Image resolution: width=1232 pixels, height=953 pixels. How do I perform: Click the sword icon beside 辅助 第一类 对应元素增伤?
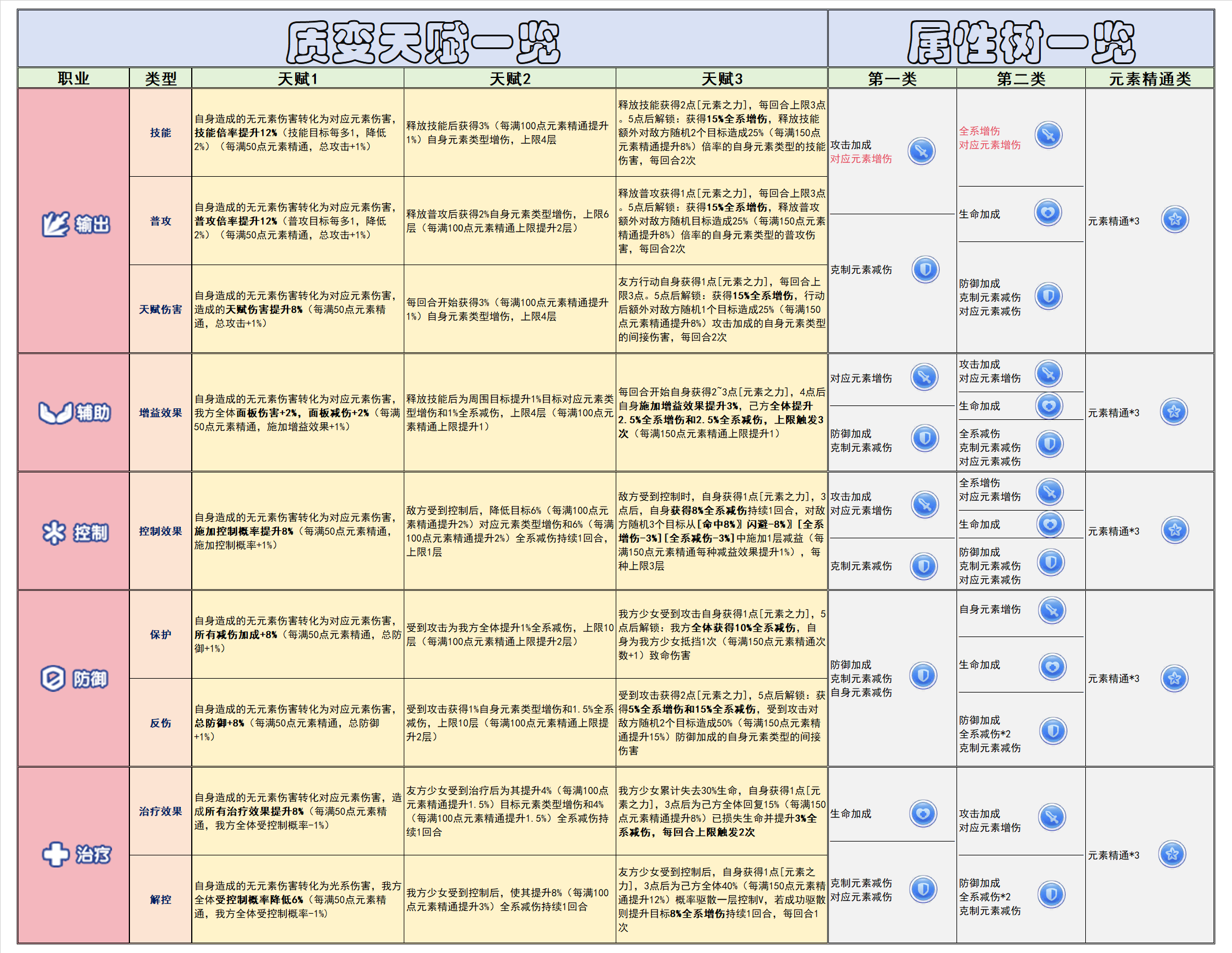point(925,377)
